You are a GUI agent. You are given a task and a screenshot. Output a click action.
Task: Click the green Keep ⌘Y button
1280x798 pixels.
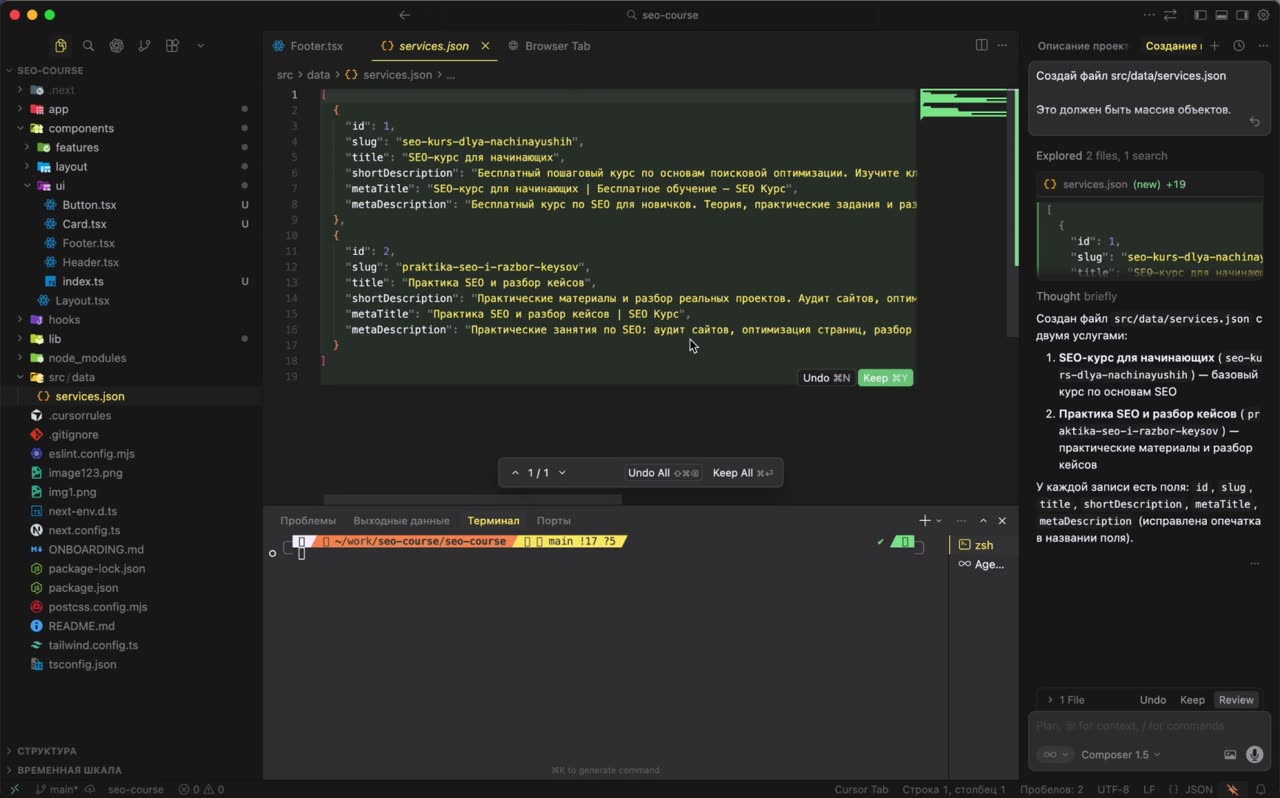(885, 377)
